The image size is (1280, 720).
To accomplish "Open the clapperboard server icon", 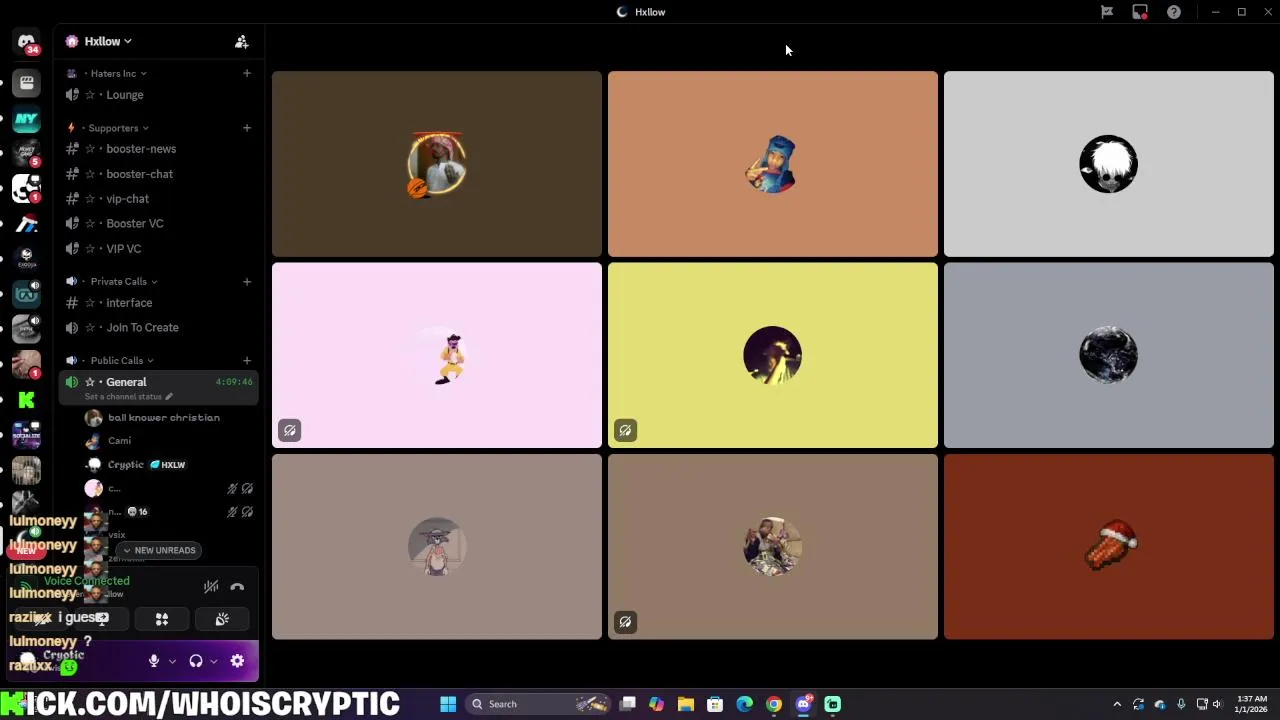I will click(26, 83).
